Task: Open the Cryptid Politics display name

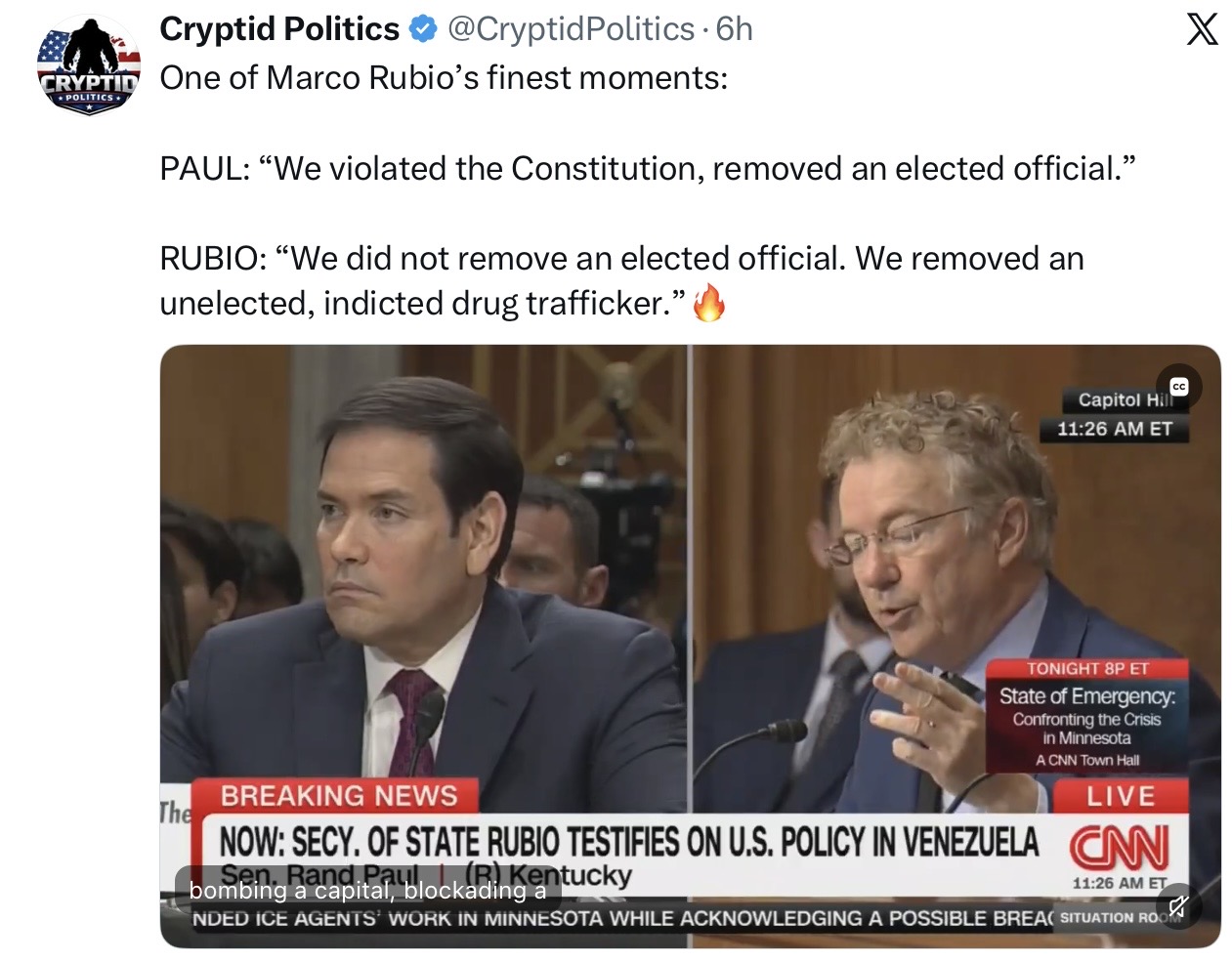Action: click(279, 29)
